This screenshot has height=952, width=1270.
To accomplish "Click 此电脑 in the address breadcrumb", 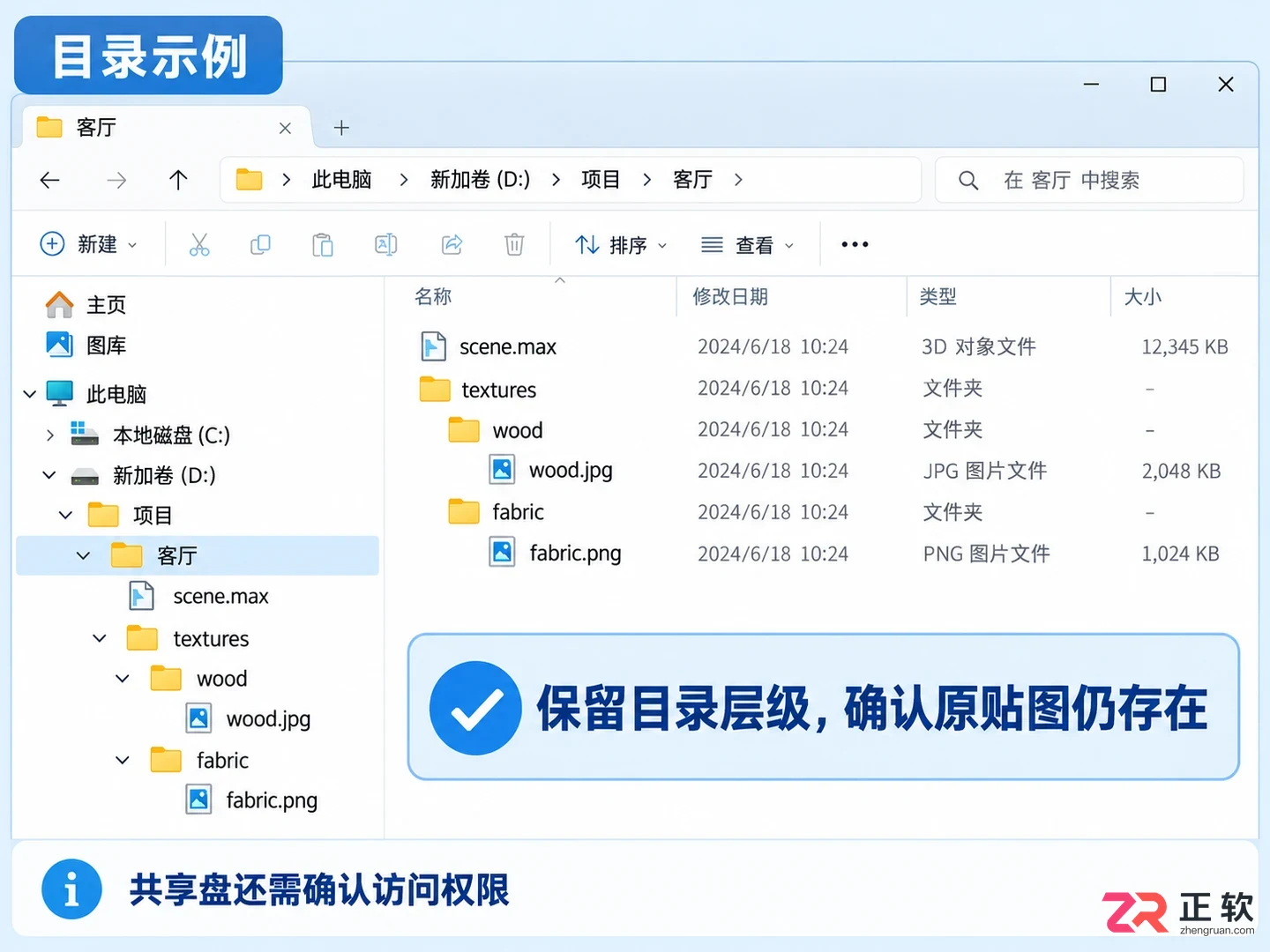I will [x=341, y=180].
